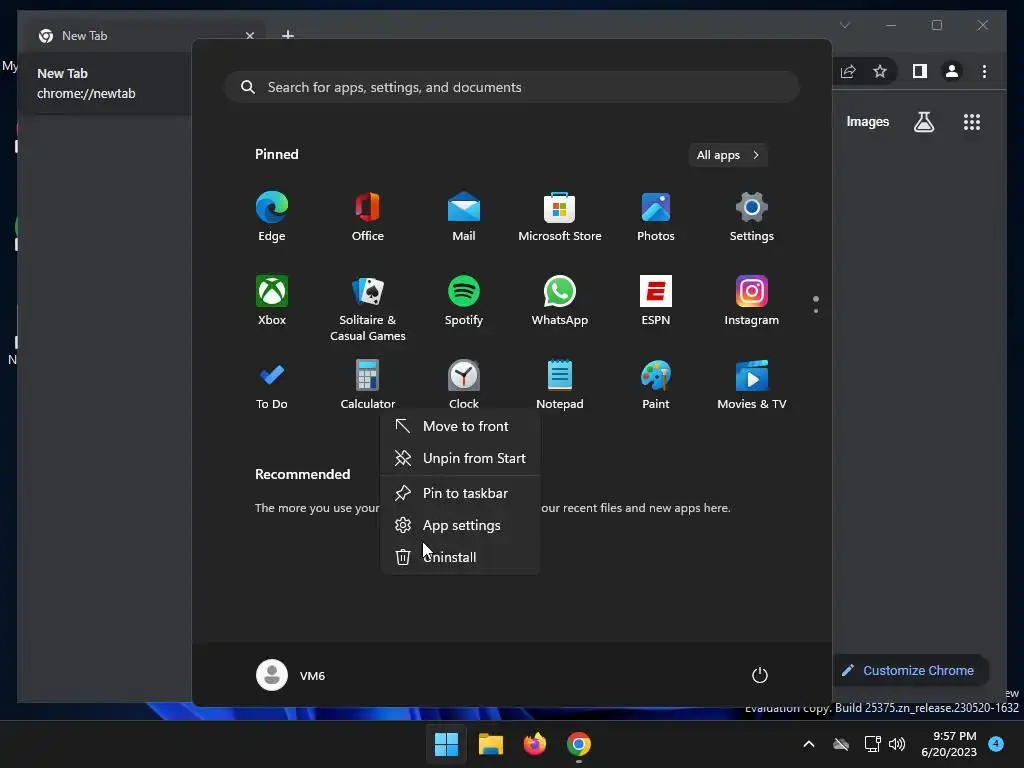
Task: Open File Explorer from the taskbar
Action: tap(490, 744)
